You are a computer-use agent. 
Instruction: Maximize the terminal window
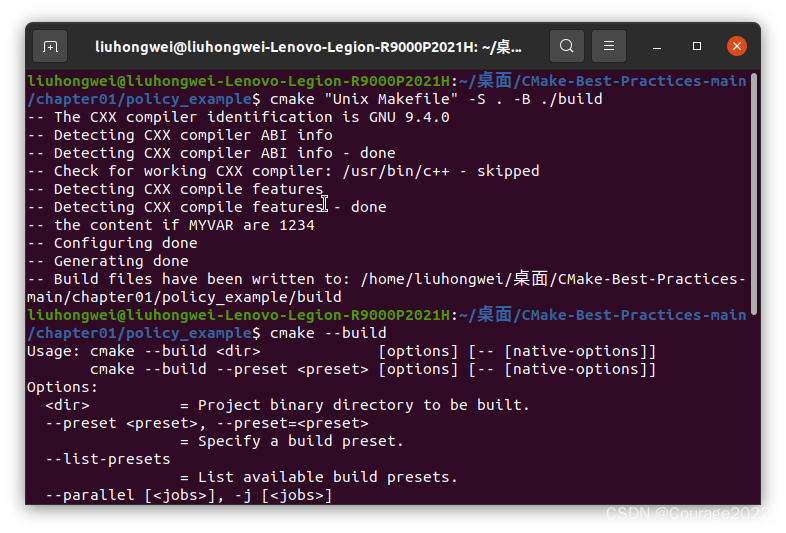697,46
